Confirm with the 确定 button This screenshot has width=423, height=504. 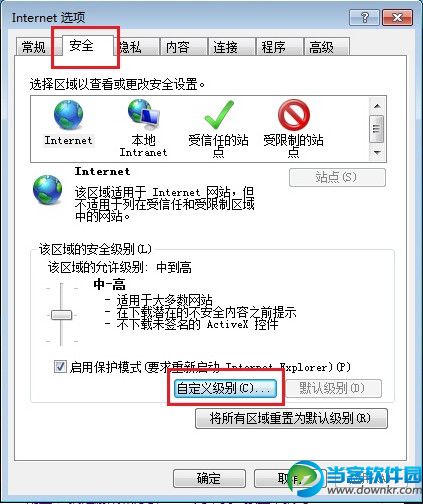click(209, 478)
